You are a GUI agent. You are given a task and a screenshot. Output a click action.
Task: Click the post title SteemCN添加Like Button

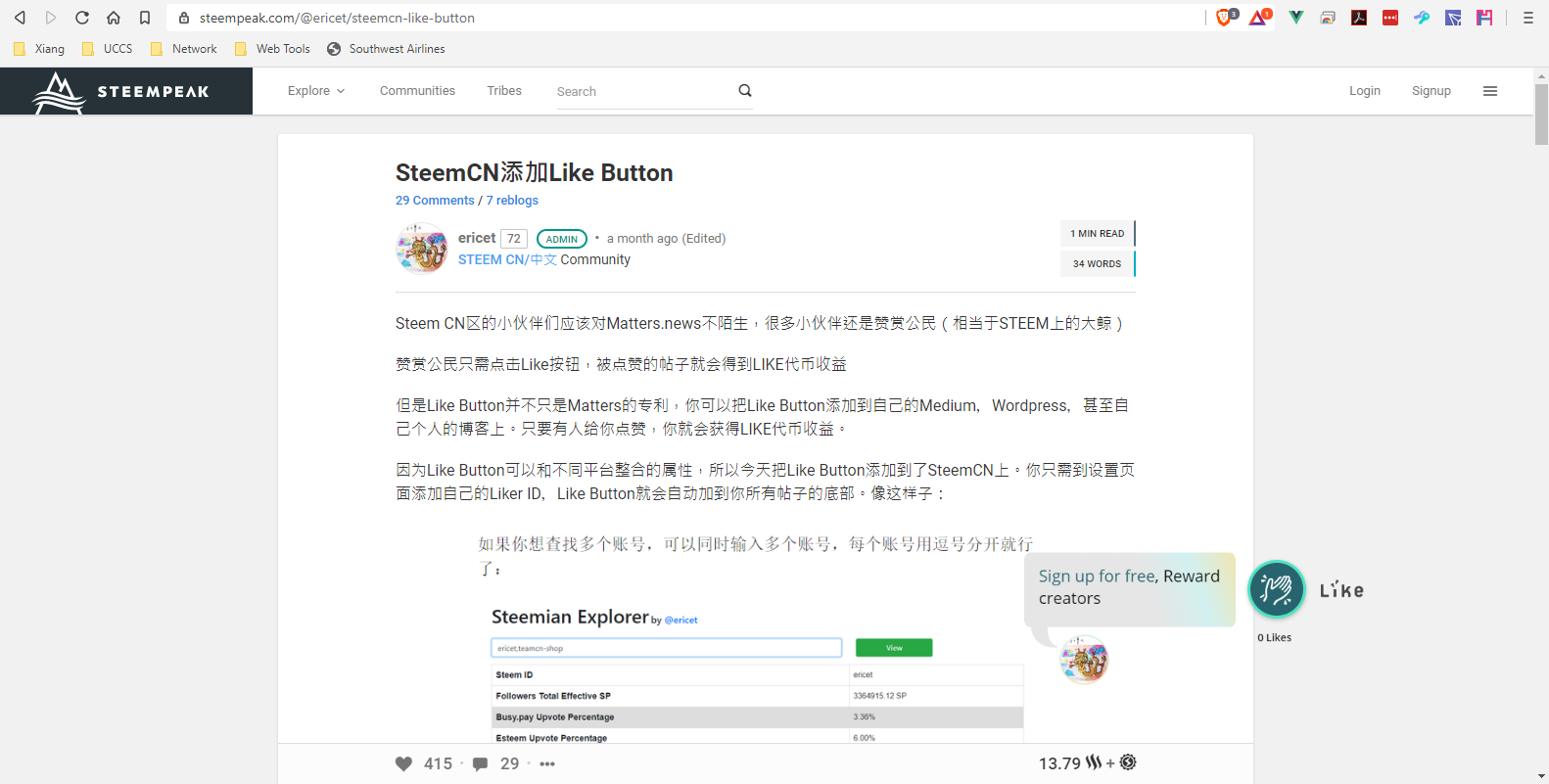(535, 172)
